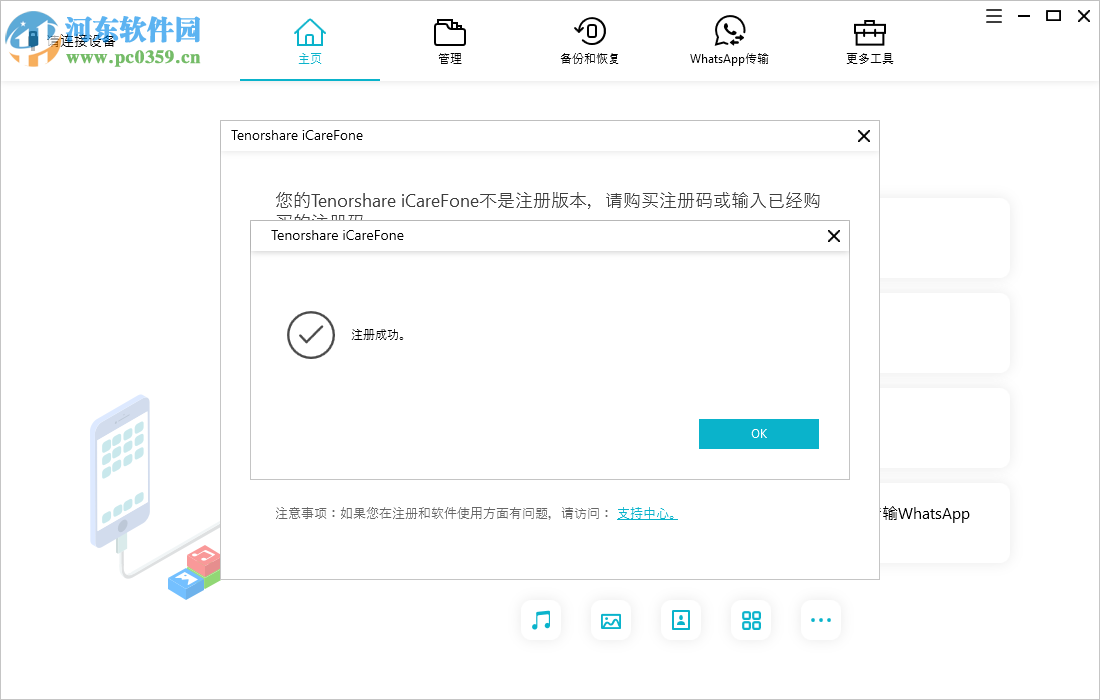Image resolution: width=1100 pixels, height=700 pixels.
Task: Open the 更多工具 toolbox icon
Action: tap(869, 32)
